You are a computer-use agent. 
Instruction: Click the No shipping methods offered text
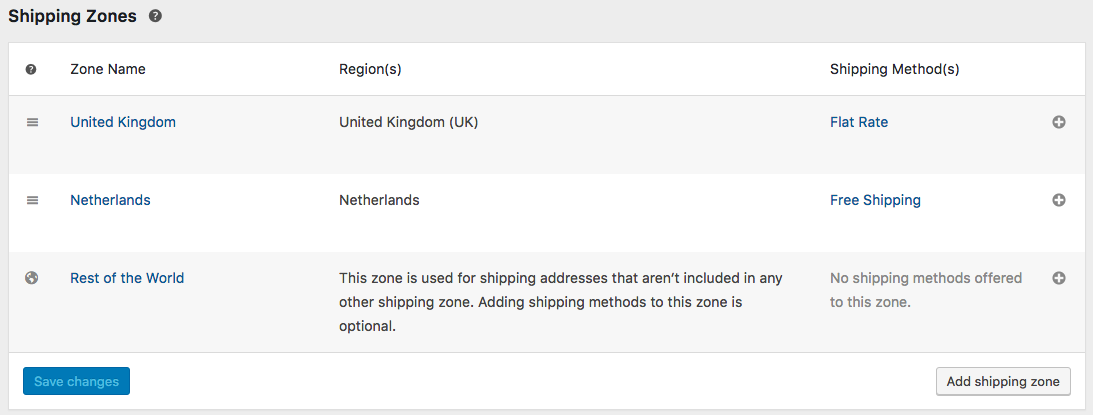926,290
